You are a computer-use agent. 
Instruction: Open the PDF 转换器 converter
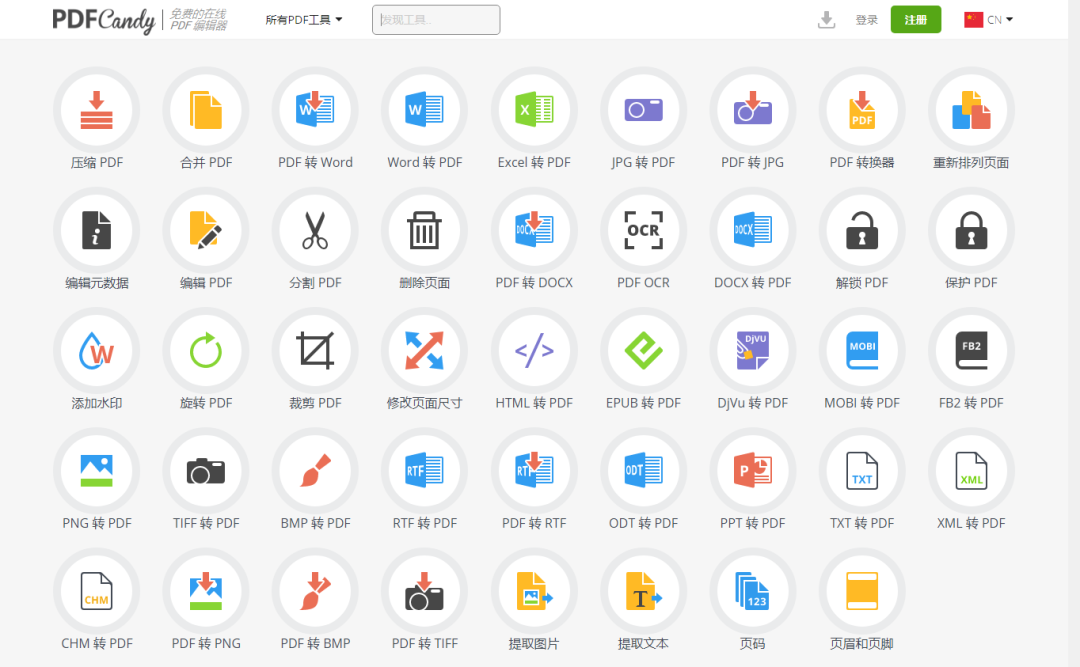pyautogui.click(x=862, y=110)
